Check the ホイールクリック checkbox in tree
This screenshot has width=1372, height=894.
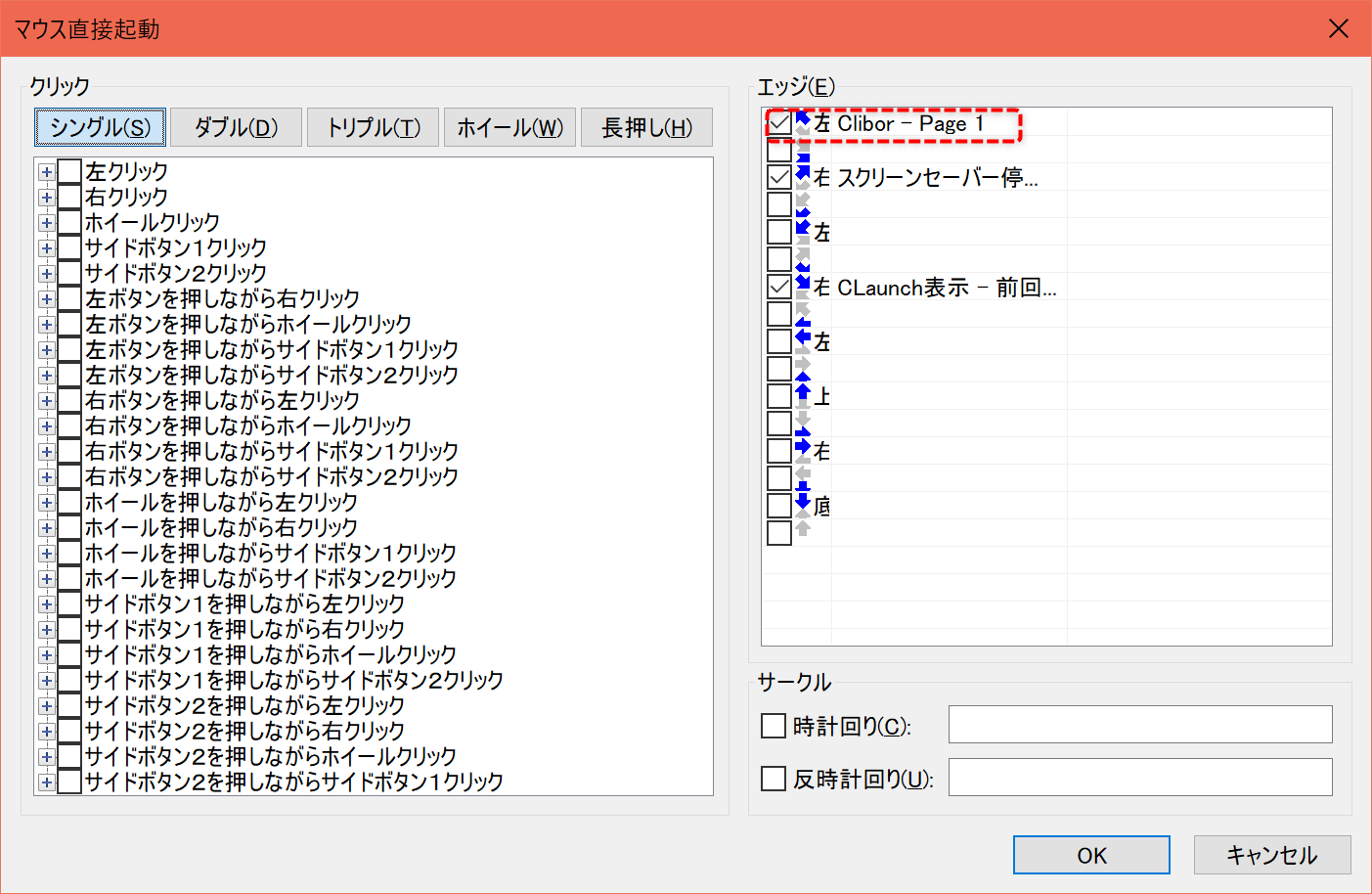[69, 222]
